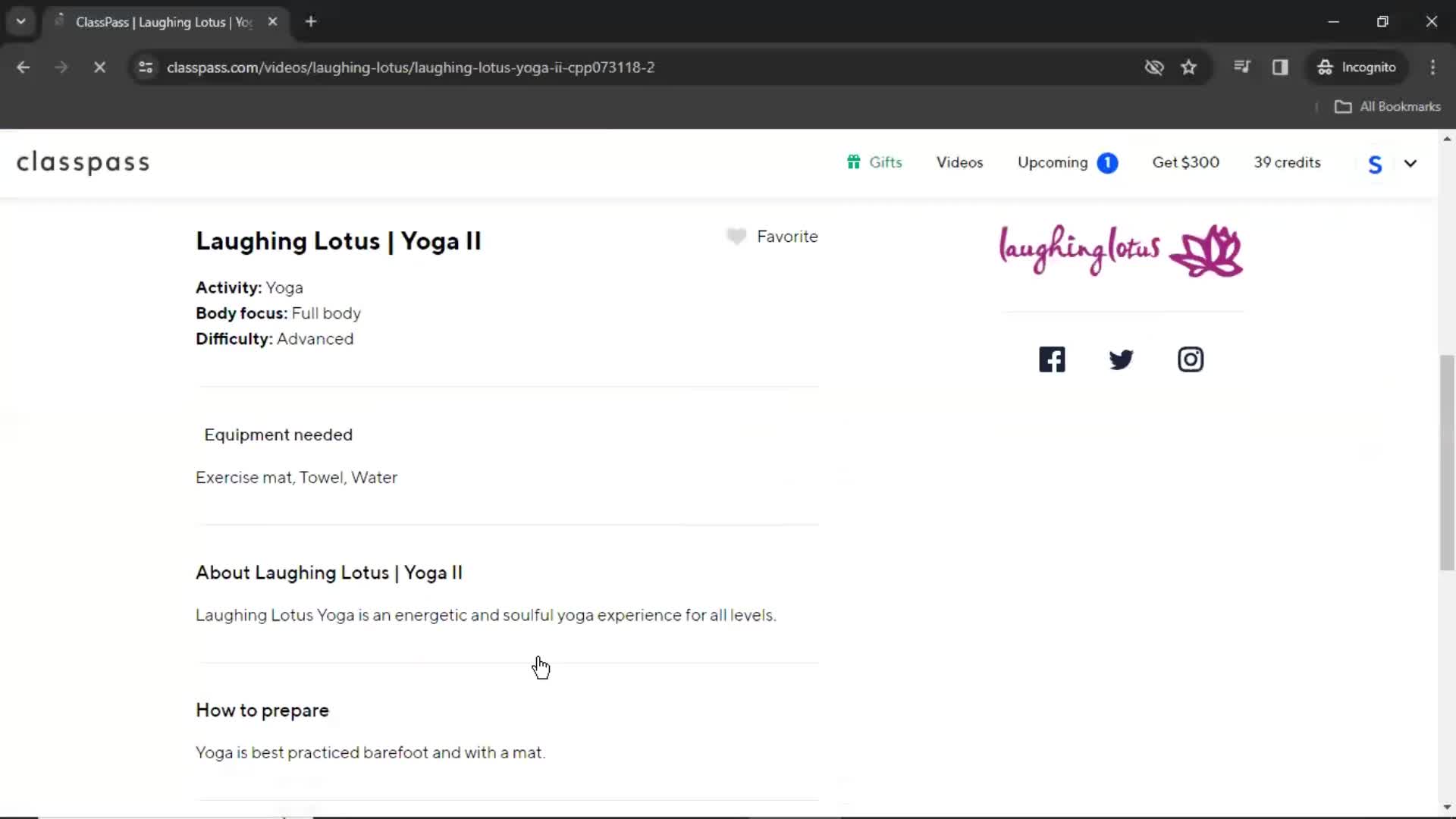Screen dimensions: 1456x819
Task: Click the Upcoming notification badge
Action: (x=1107, y=163)
